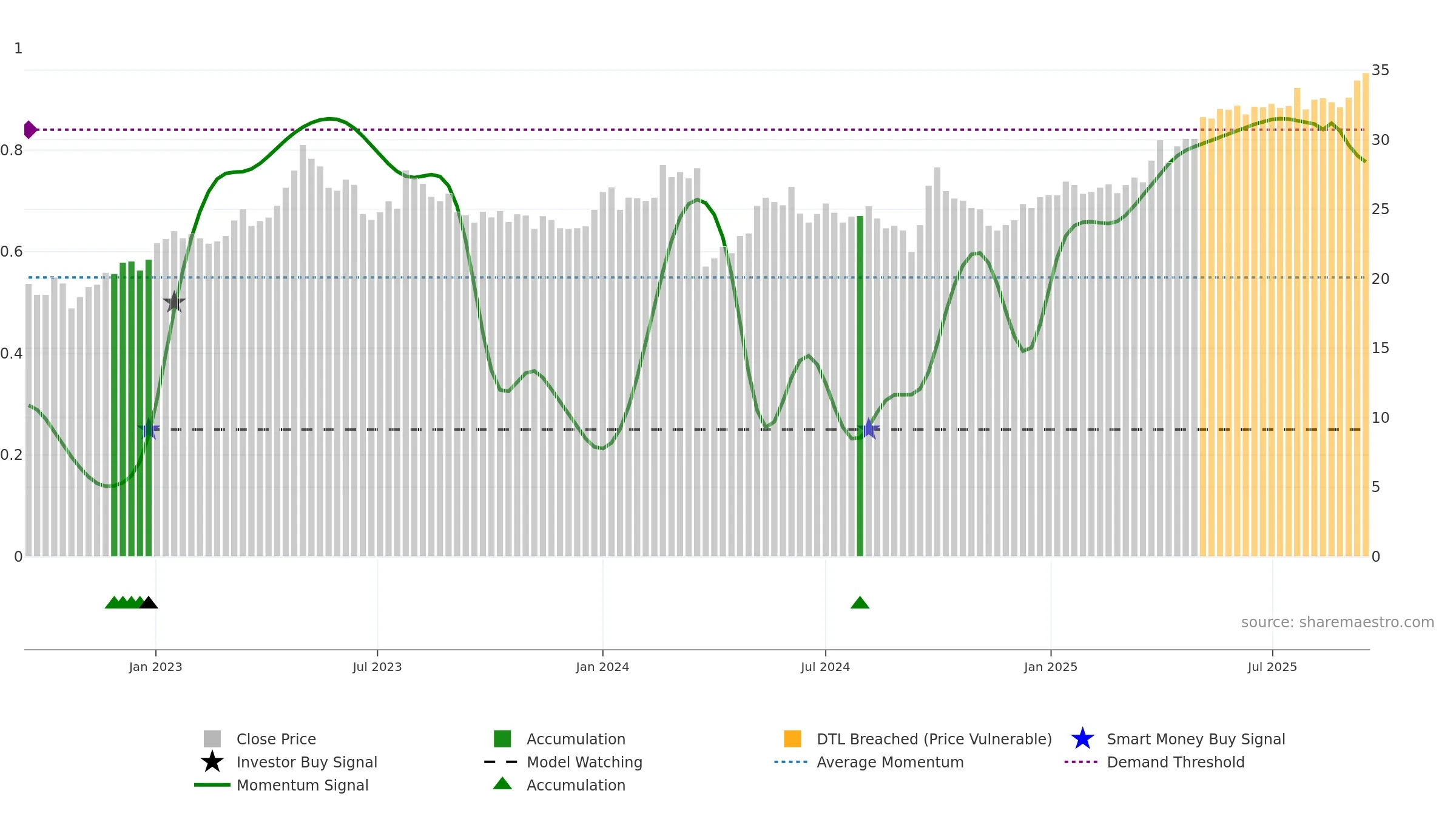
Task: Toggle Demand Threshold legend entry
Action: tap(1154, 762)
